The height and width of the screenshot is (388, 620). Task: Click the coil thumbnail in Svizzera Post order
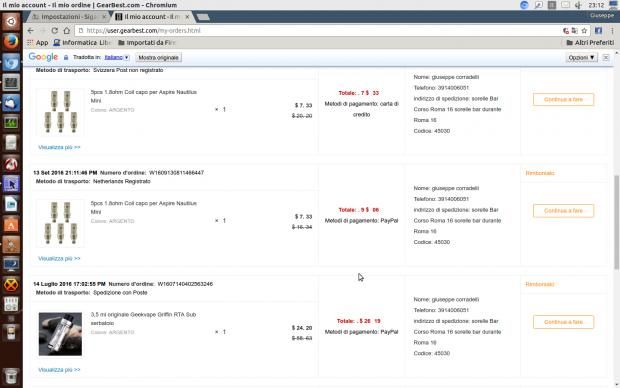pyautogui.click(x=60, y=112)
